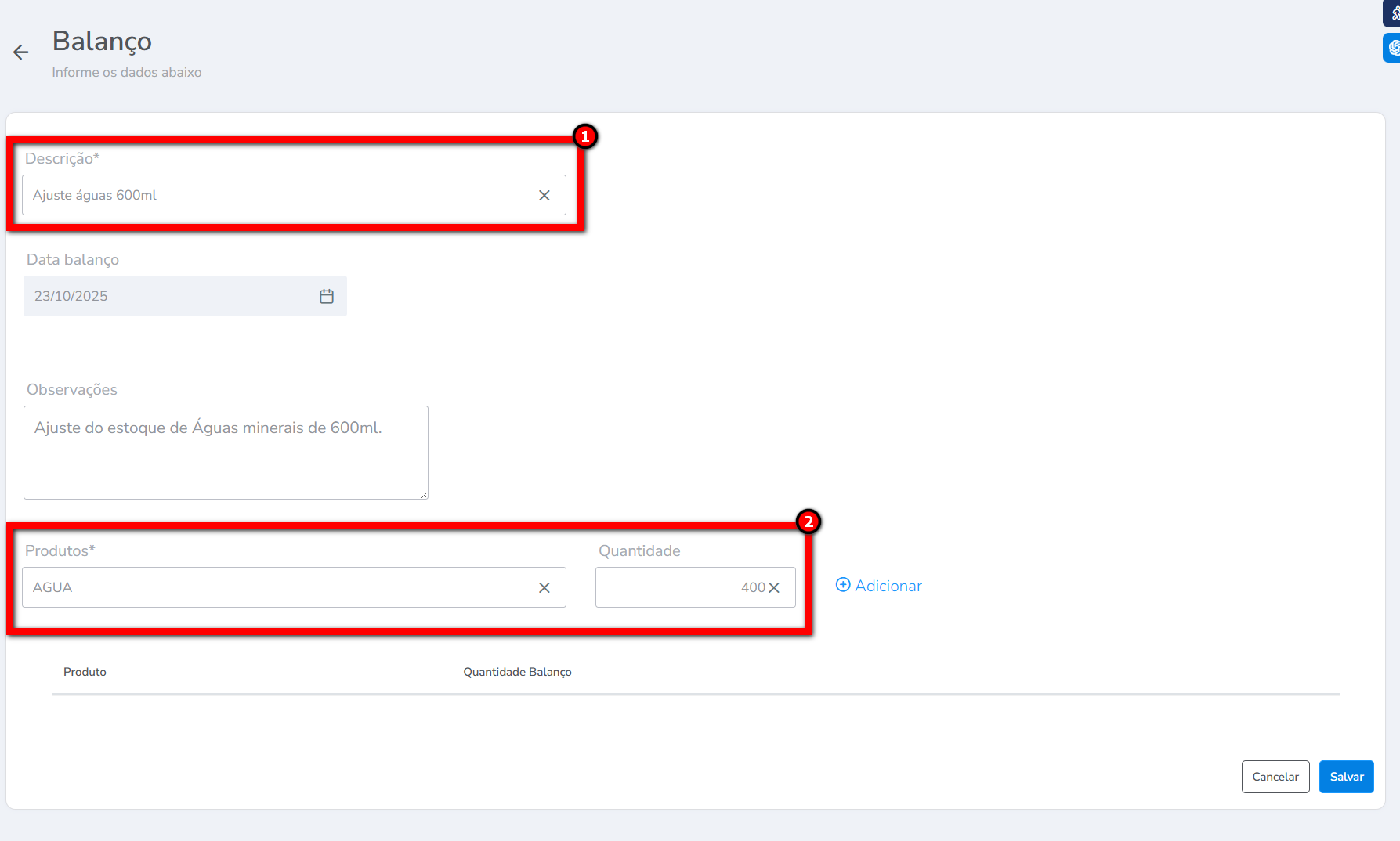Open the walking person widget icon

(x=1394, y=13)
